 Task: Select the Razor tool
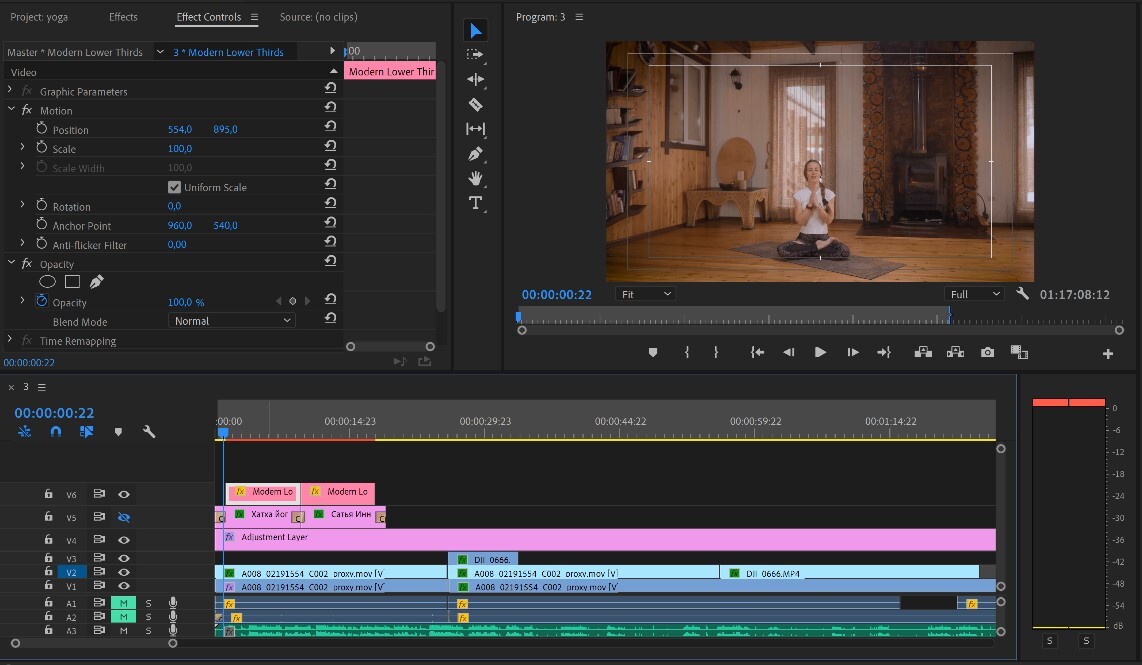point(476,104)
